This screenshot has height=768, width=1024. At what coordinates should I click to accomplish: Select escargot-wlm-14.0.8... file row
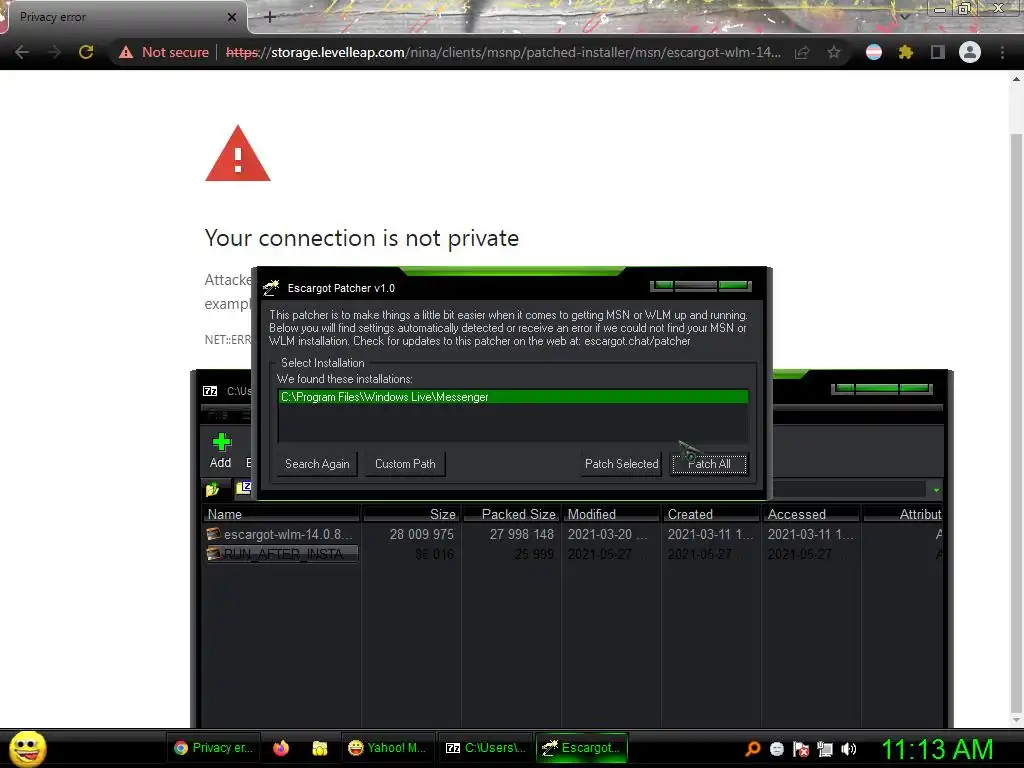coord(573,534)
